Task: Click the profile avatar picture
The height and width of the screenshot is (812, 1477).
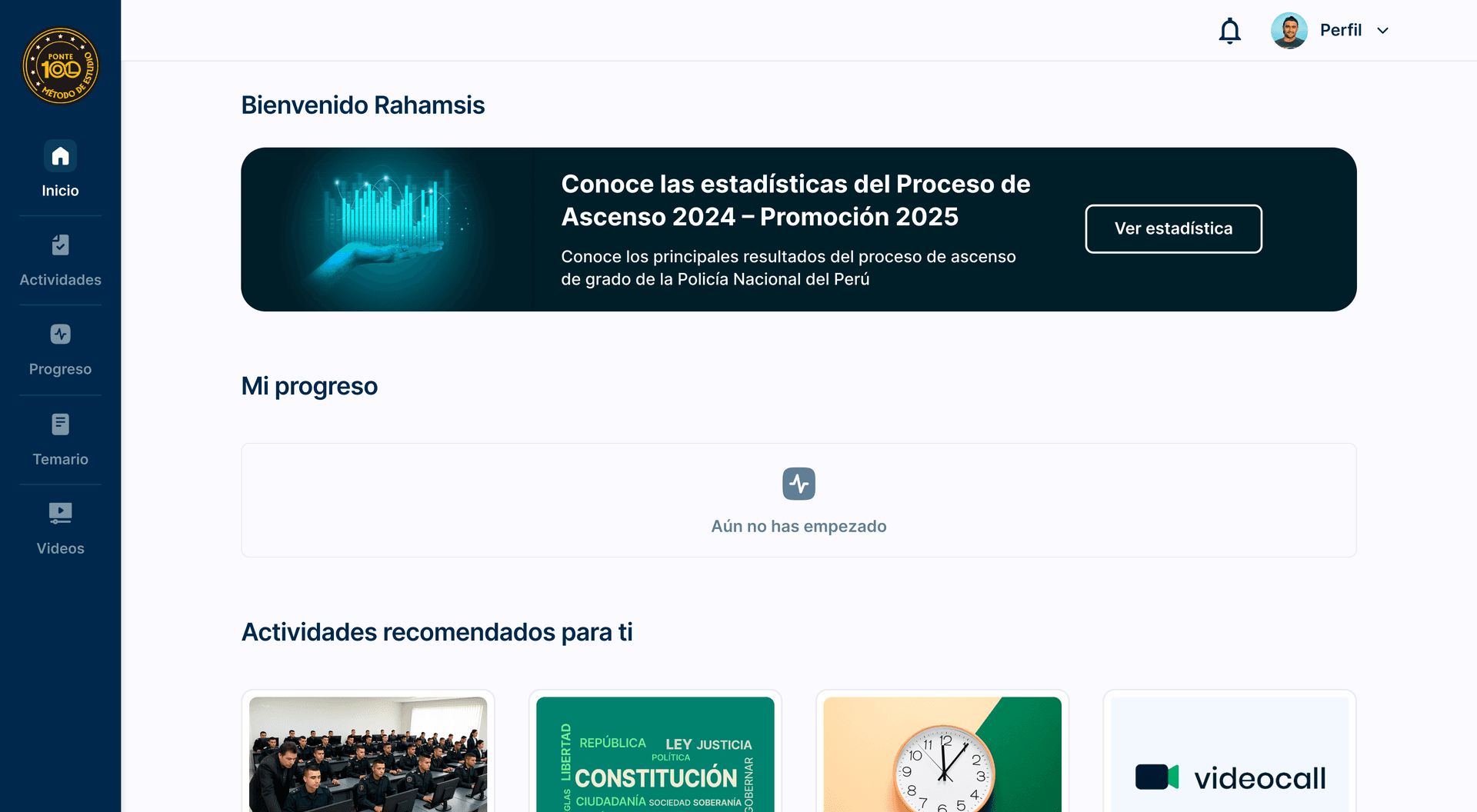Action: (1289, 30)
